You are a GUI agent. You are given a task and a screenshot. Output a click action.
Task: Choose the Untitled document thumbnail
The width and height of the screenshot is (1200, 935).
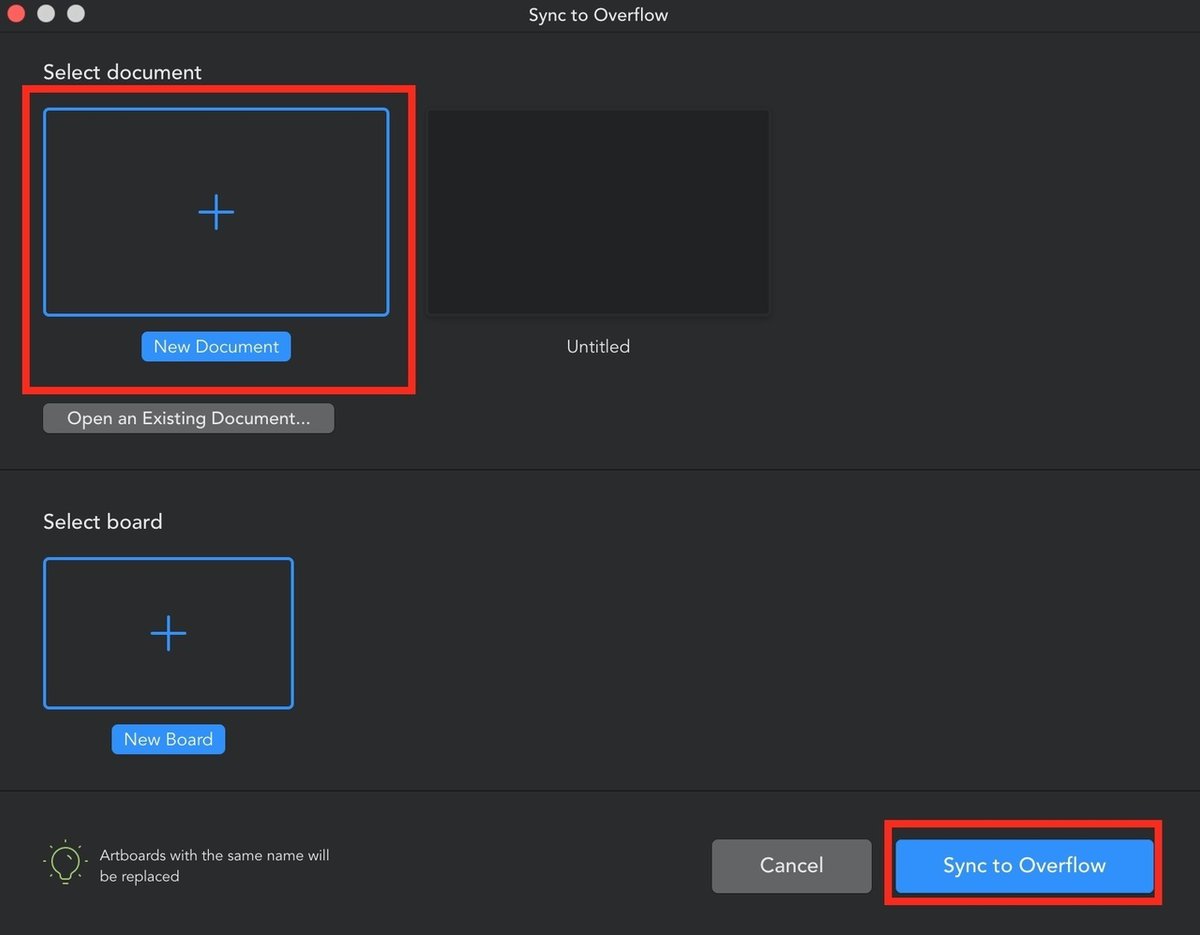(598, 212)
